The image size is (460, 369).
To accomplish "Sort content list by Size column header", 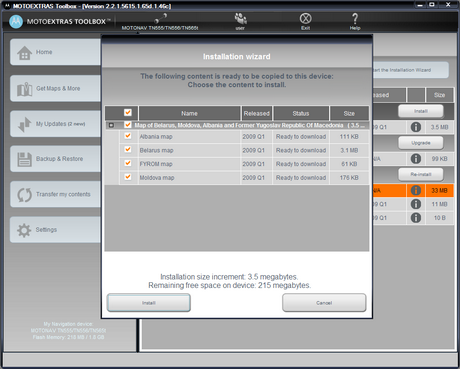I will [349, 113].
